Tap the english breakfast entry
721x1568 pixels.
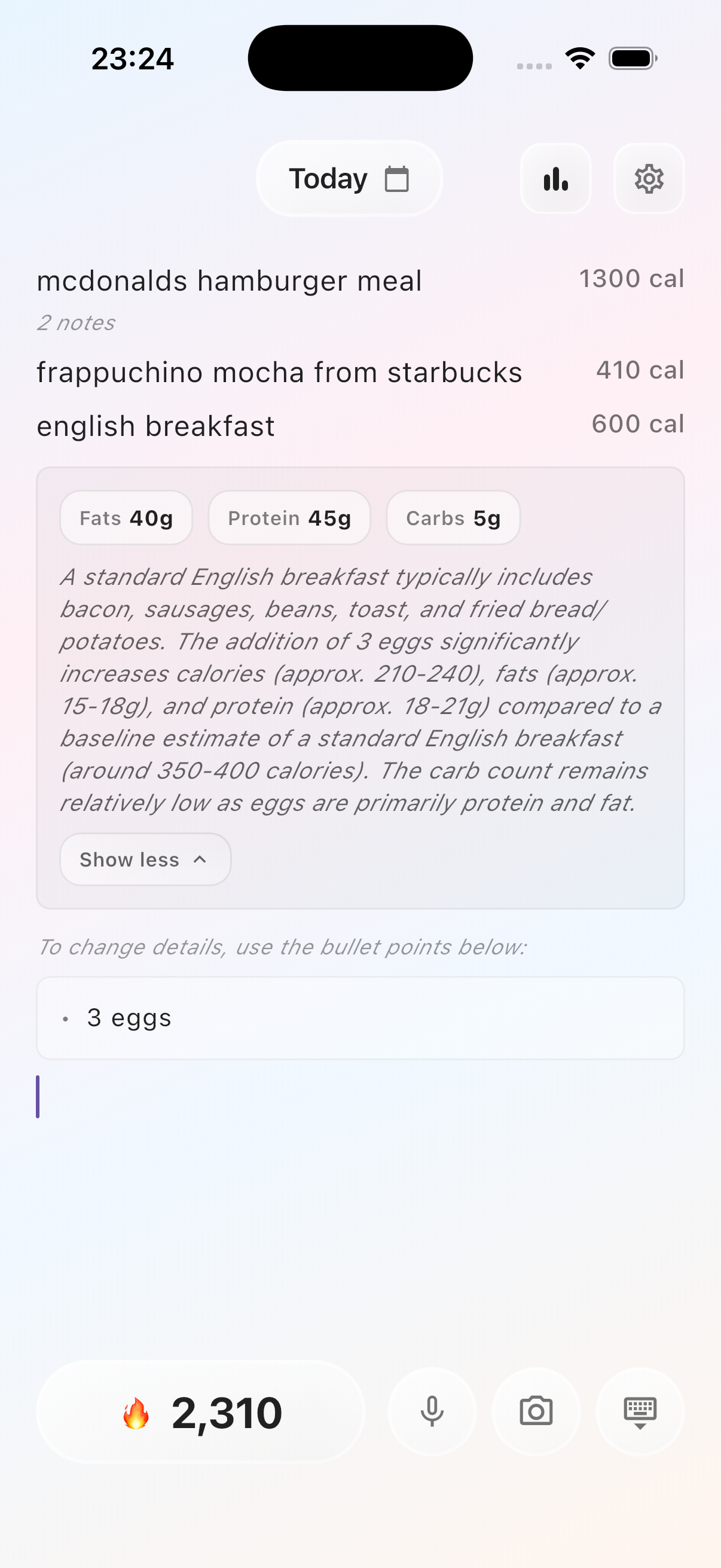[x=156, y=426]
